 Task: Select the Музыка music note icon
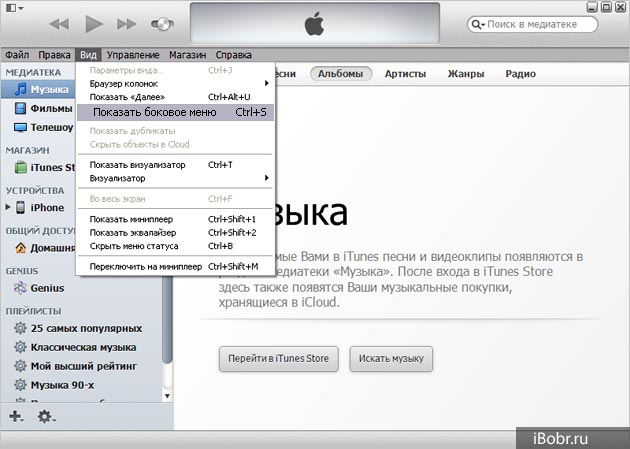pyautogui.click(x=20, y=89)
